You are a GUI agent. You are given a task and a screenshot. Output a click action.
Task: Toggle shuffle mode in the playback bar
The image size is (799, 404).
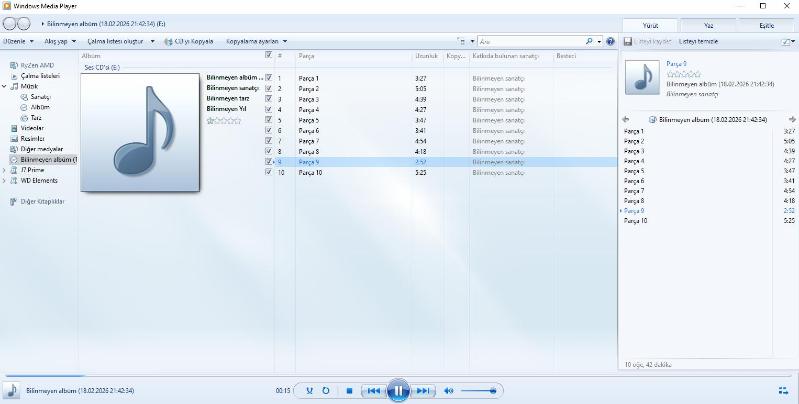tap(310, 390)
